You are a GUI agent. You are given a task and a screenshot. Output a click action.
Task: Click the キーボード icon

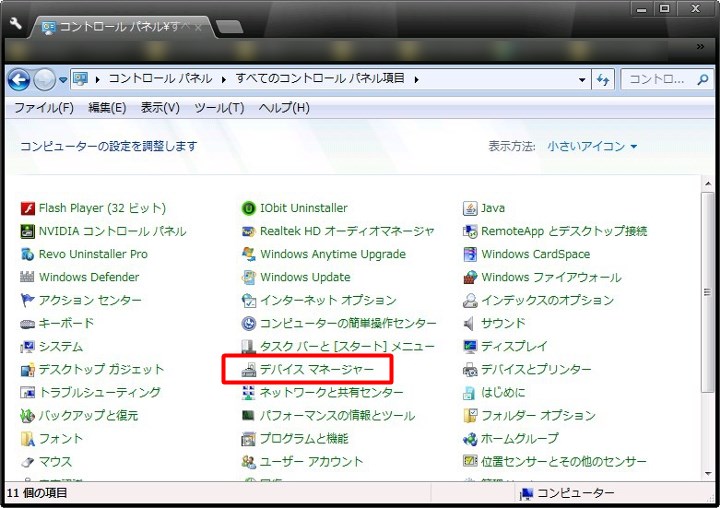(28, 324)
